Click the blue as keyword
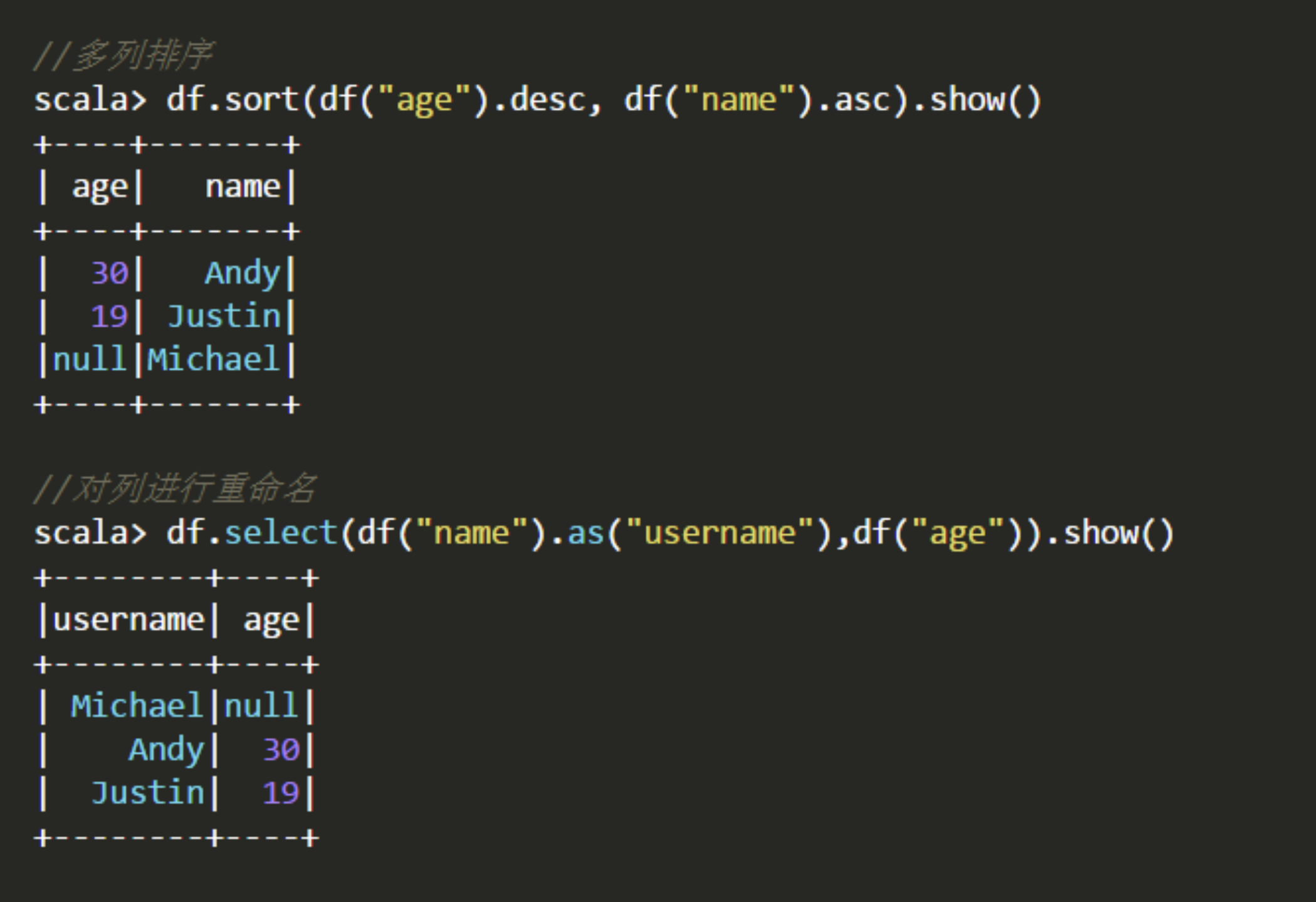This screenshot has width=1316, height=902. click(585, 533)
